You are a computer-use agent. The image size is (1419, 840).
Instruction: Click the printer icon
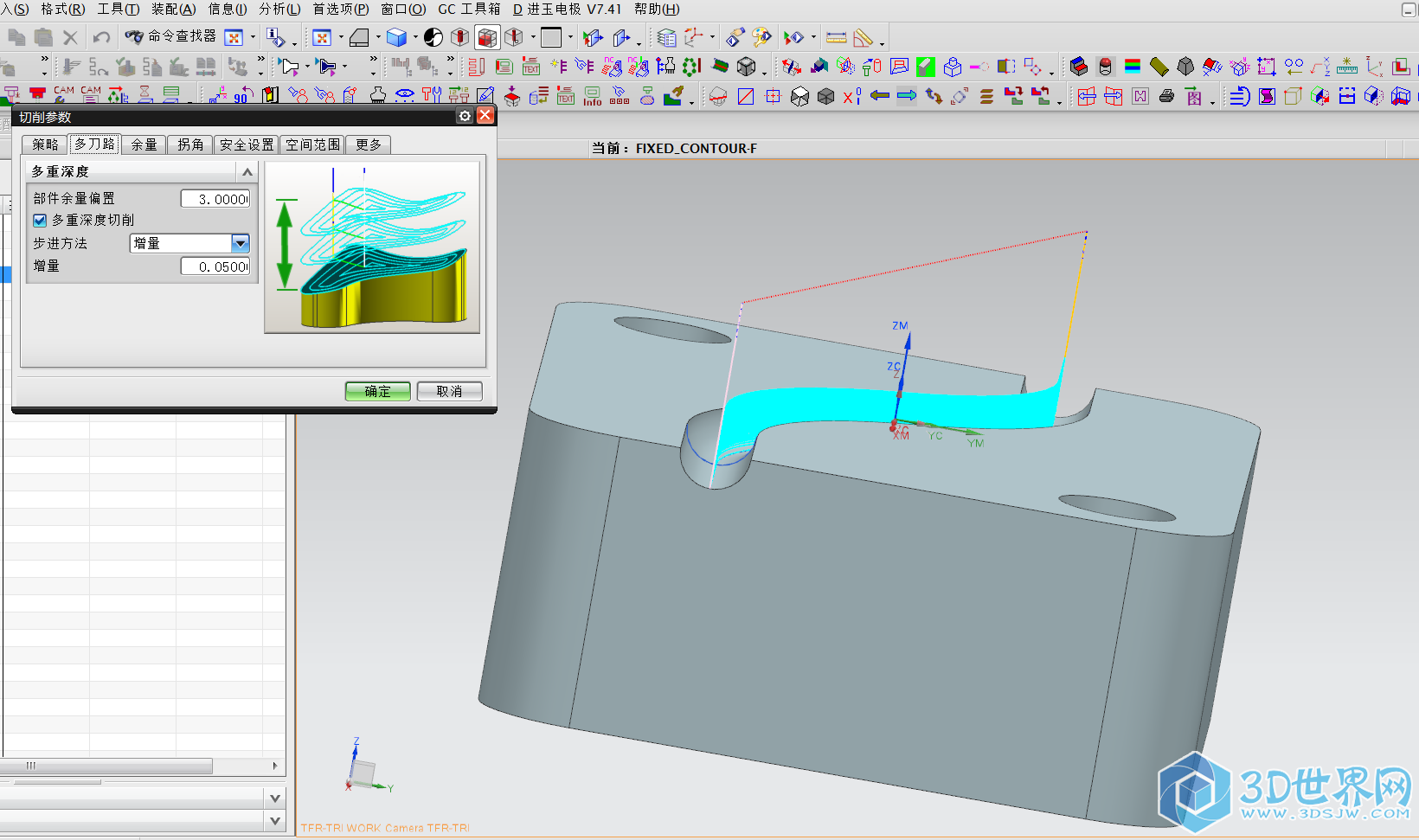coord(1166,96)
